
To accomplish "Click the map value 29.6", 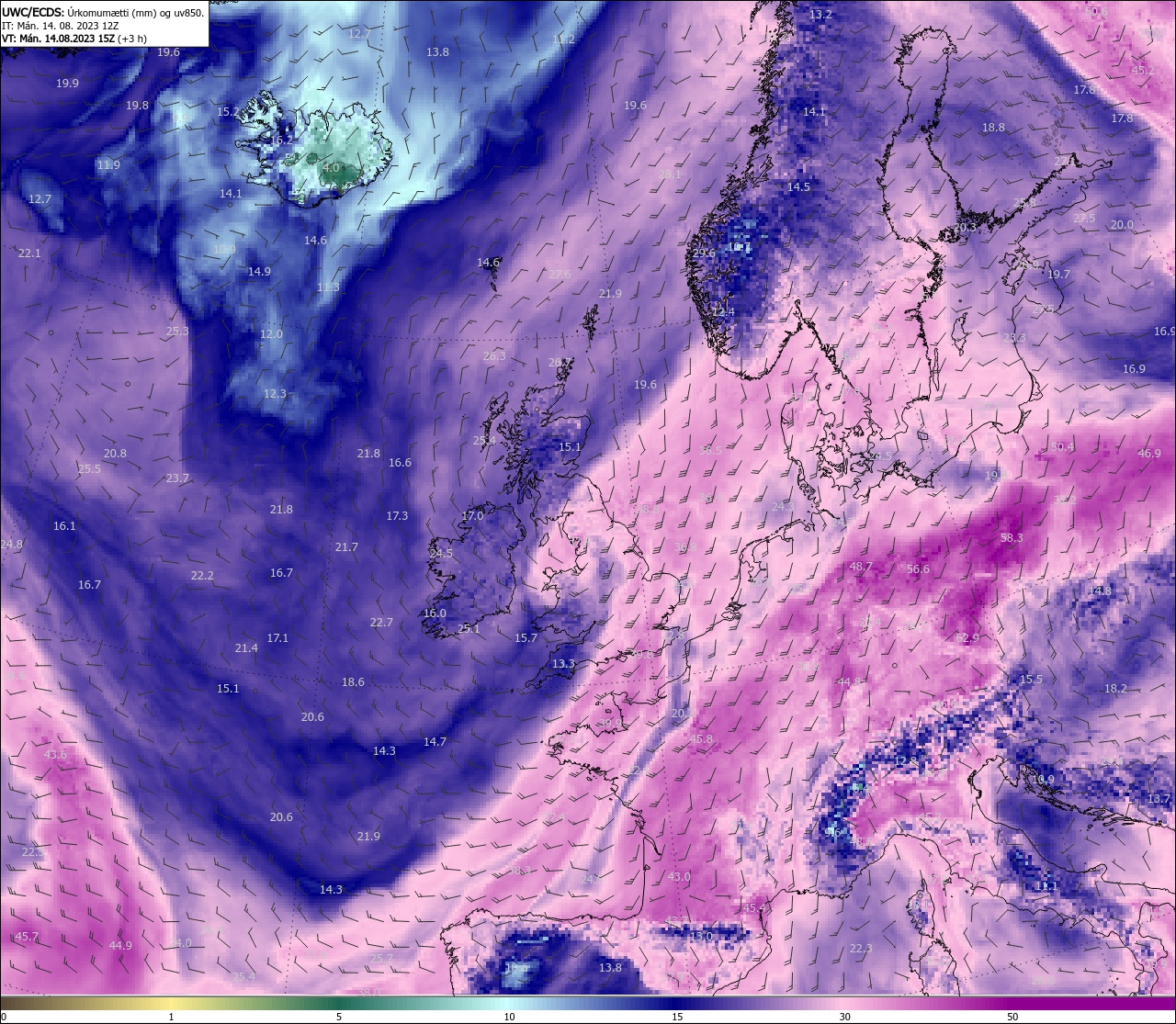I will tap(704, 253).
